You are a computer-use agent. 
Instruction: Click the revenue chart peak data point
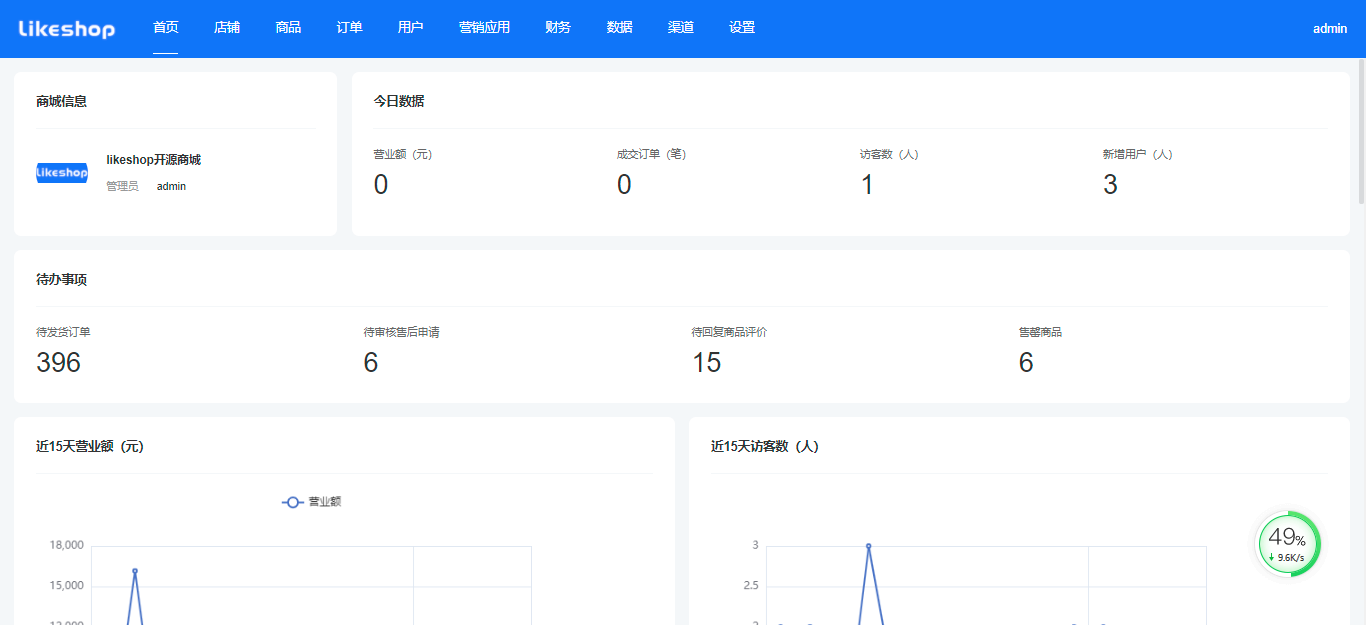(135, 571)
